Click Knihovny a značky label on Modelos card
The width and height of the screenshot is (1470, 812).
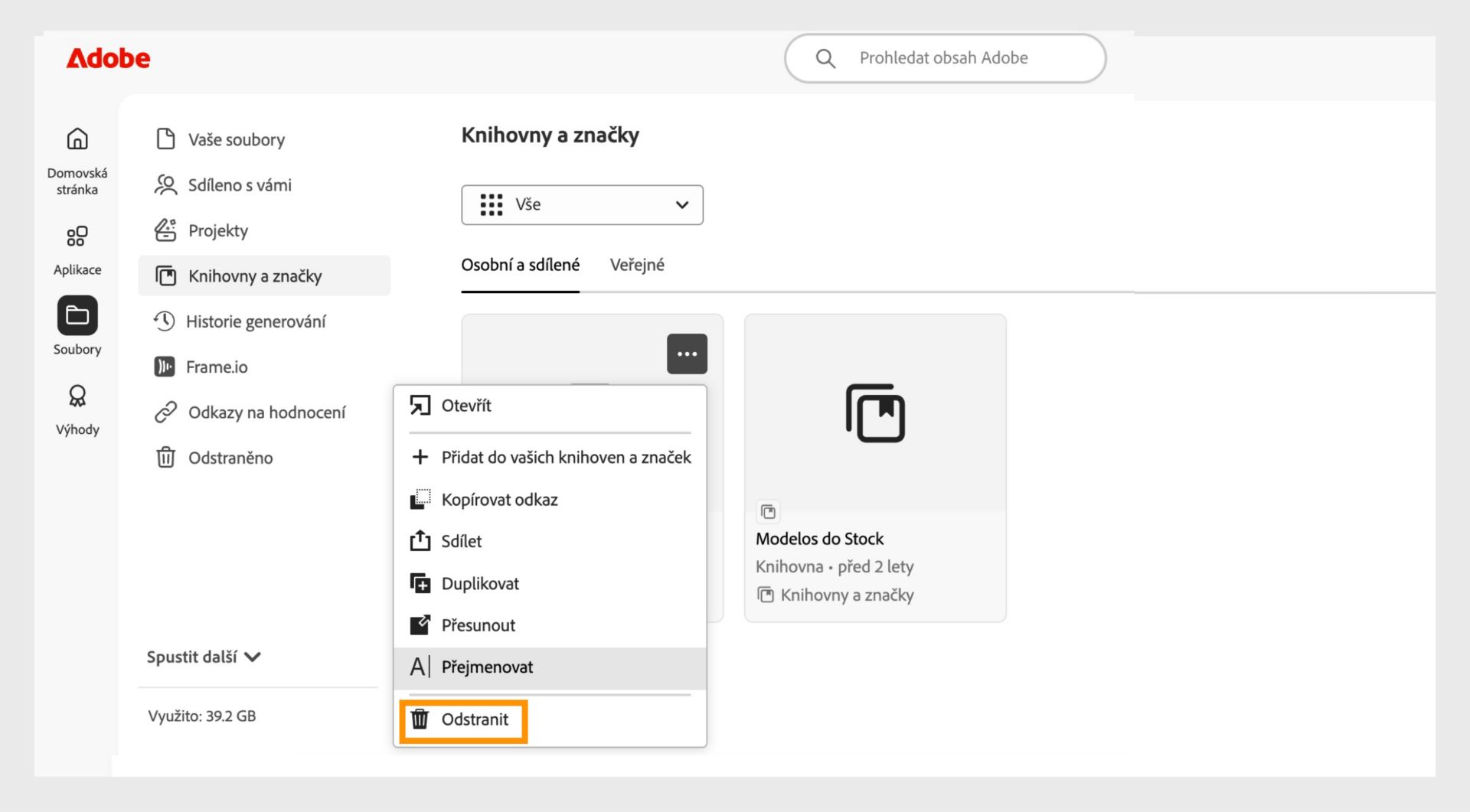click(x=847, y=595)
